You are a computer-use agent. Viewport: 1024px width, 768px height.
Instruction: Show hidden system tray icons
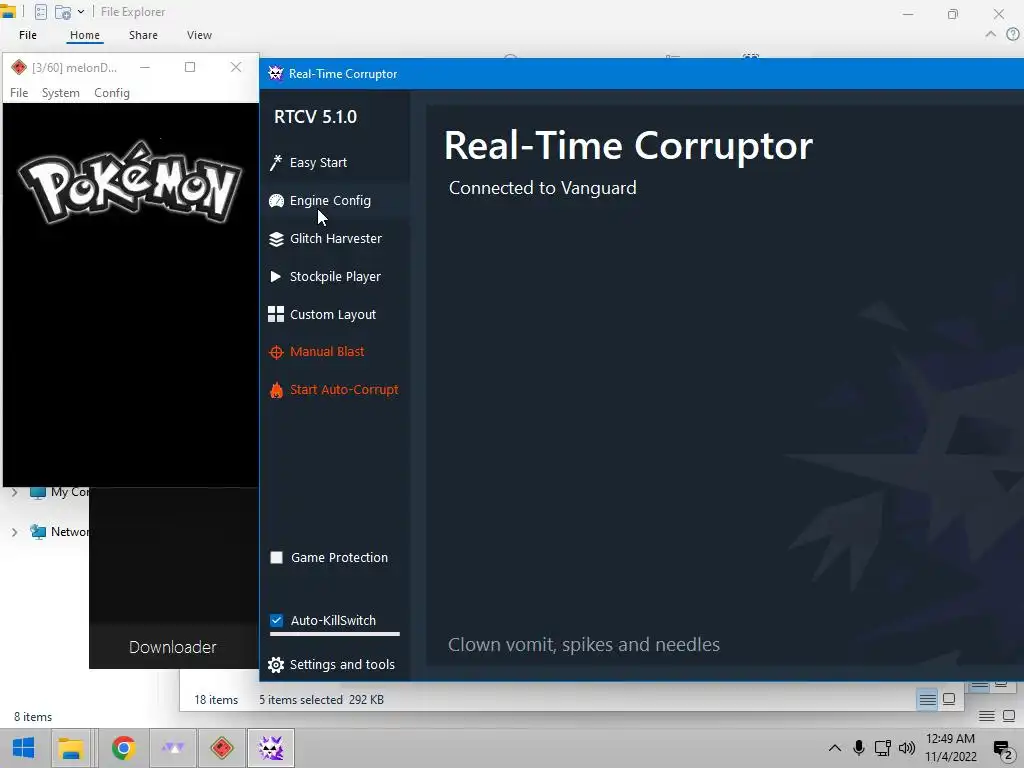[x=835, y=748]
